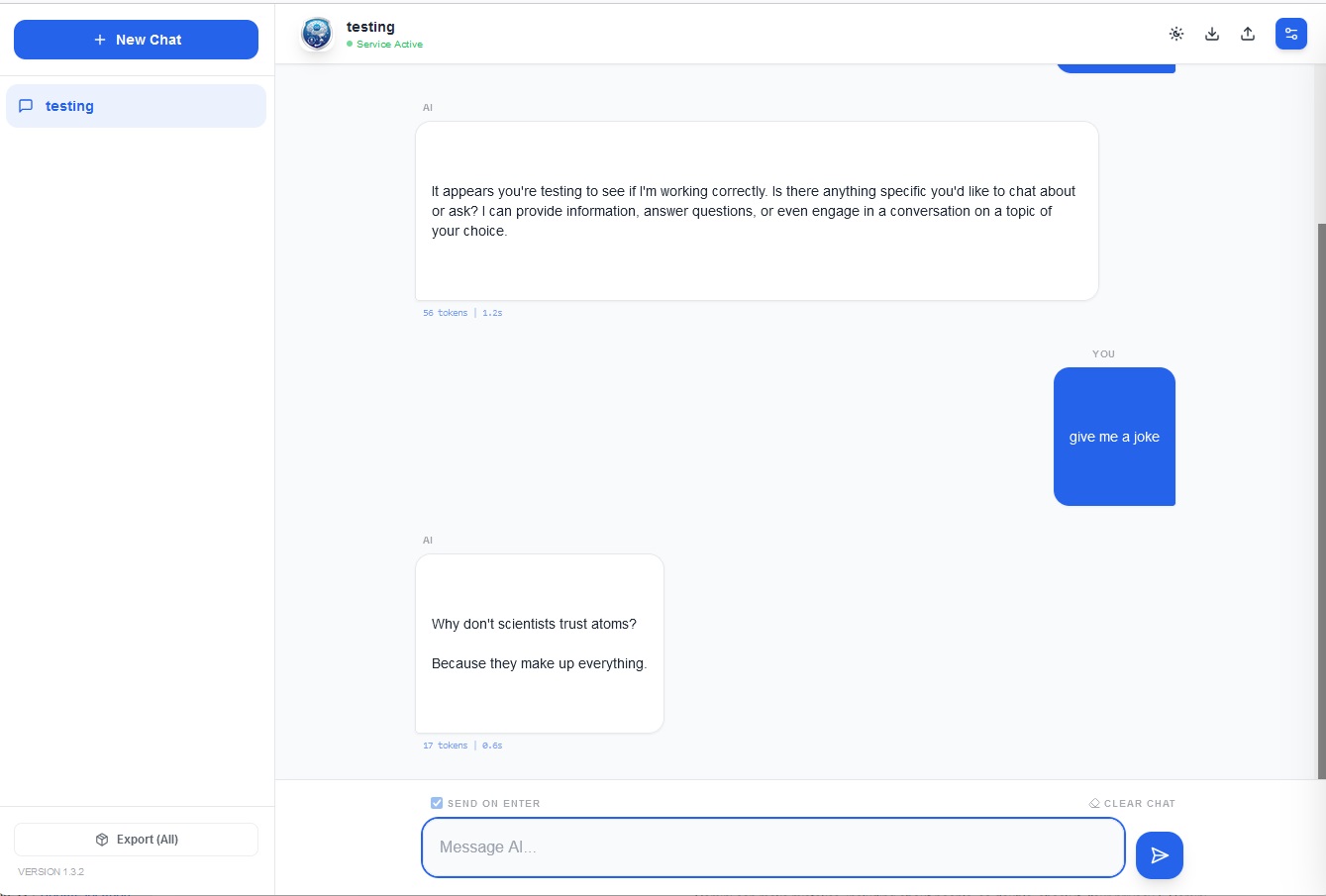
Task: Toggle dark mode with the moon icon
Action: (1176, 33)
